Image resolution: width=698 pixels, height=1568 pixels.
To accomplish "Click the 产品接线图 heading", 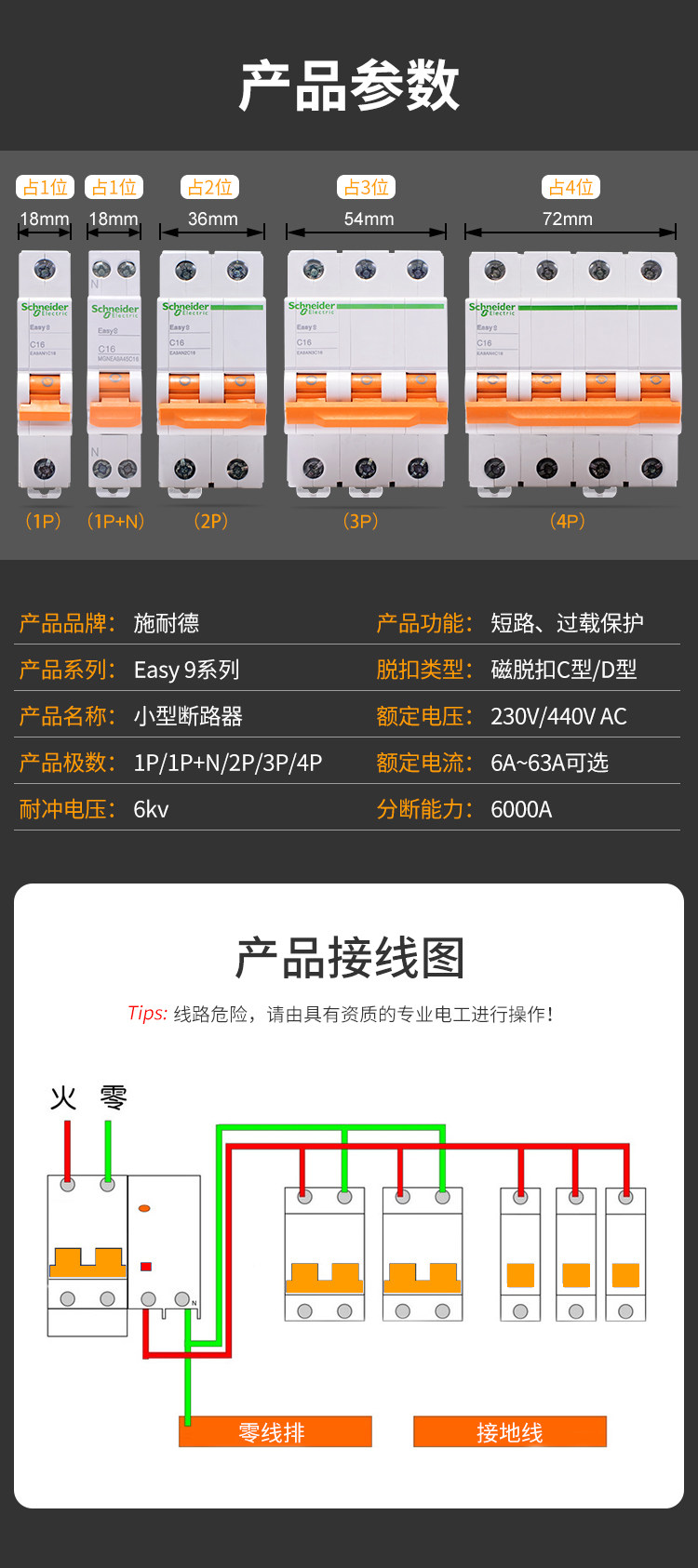I will point(349,958).
